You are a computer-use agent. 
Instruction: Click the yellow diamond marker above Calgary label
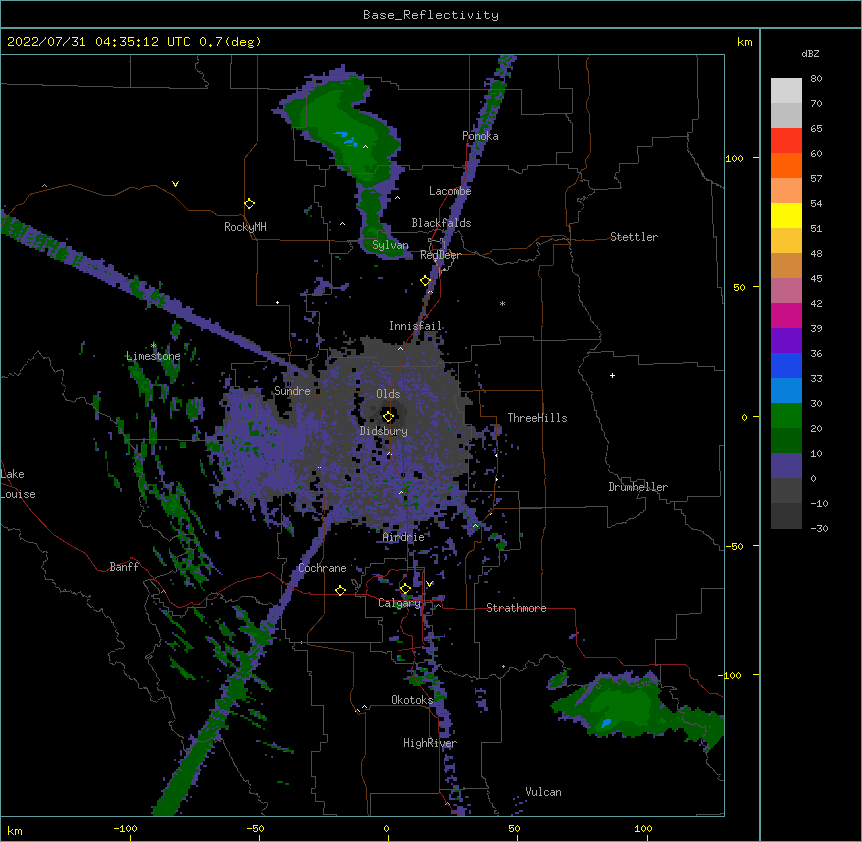[406, 589]
